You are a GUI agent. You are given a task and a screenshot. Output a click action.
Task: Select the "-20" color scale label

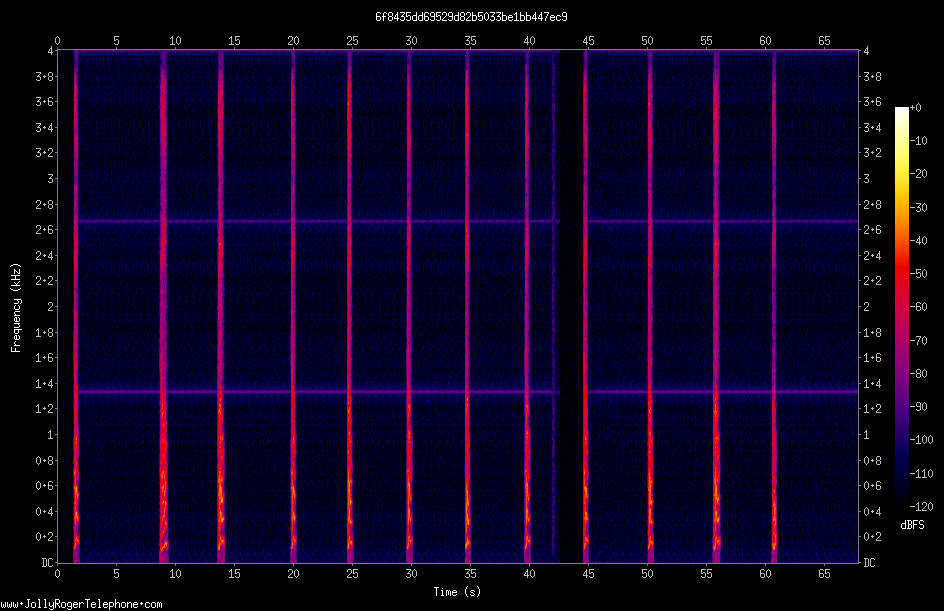(919, 174)
